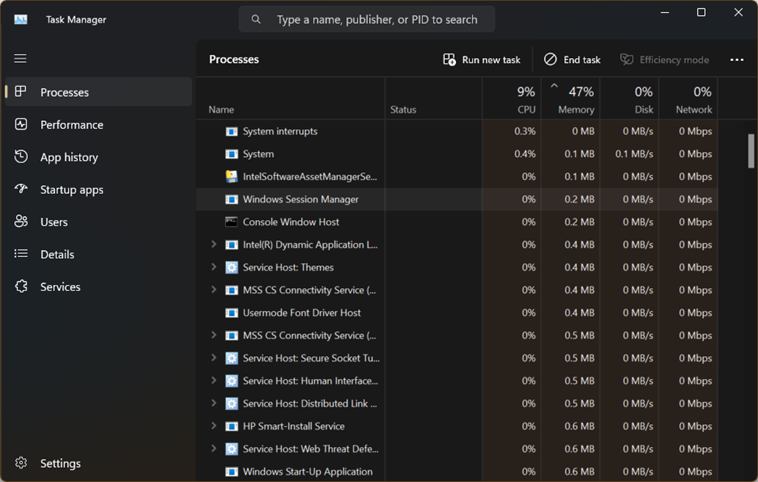
Task: Click the Console Window Host icon
Action: pyautogui.click(x=232, y=222)
